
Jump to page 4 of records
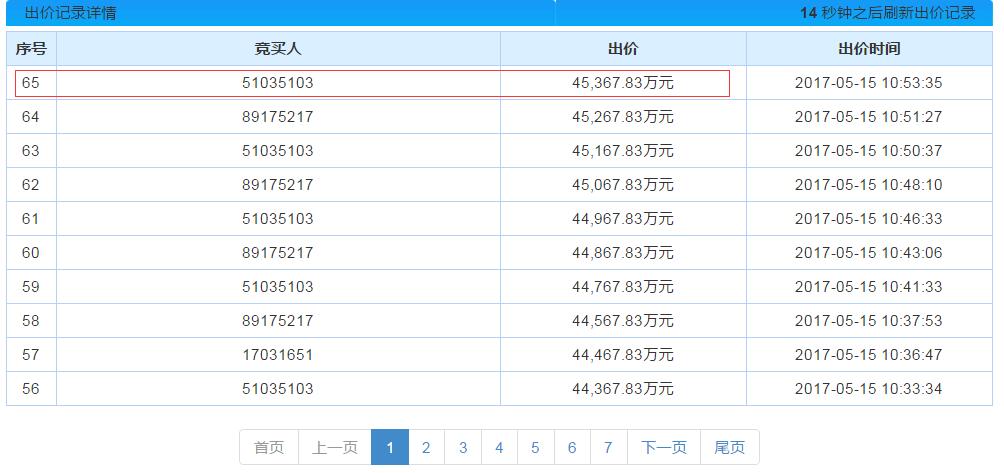pyautogui.click(x=499, y=447)
